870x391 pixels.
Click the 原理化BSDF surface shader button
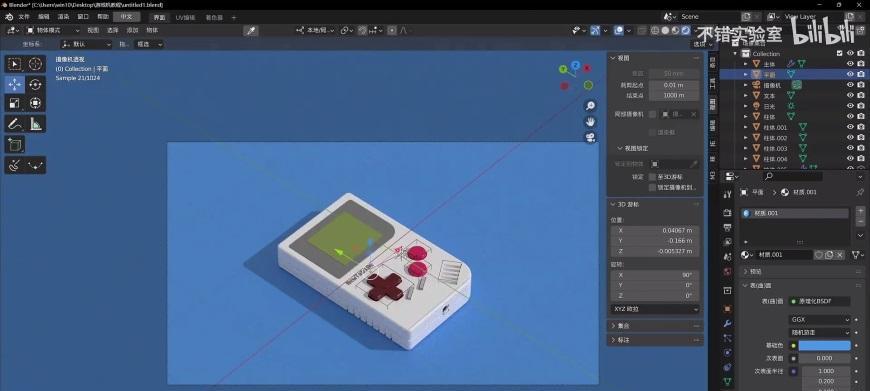(x=820, y=301)
